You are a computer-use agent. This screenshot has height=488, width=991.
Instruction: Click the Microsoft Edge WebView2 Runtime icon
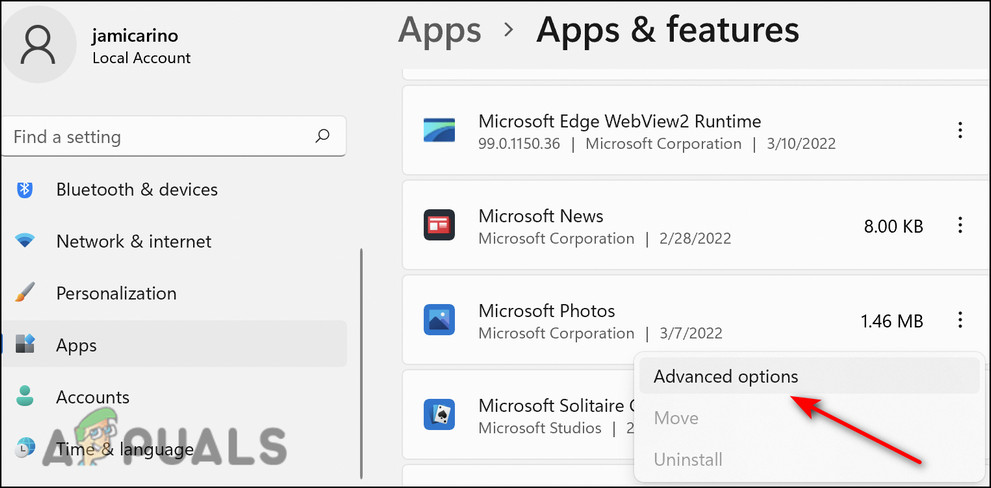(439, 131)
